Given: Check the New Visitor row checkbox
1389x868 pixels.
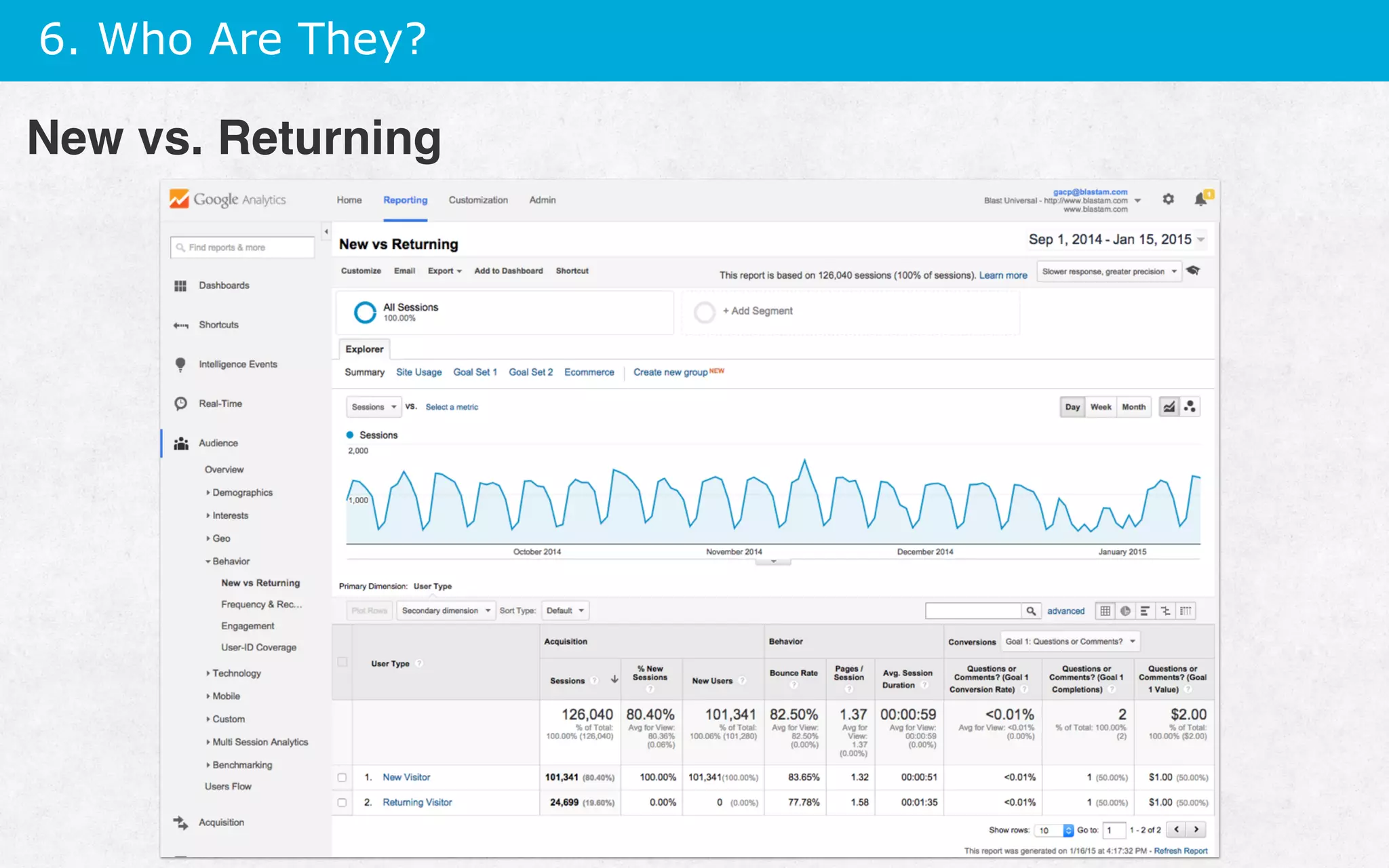Looking at the screenshot, I should [343, 778].
